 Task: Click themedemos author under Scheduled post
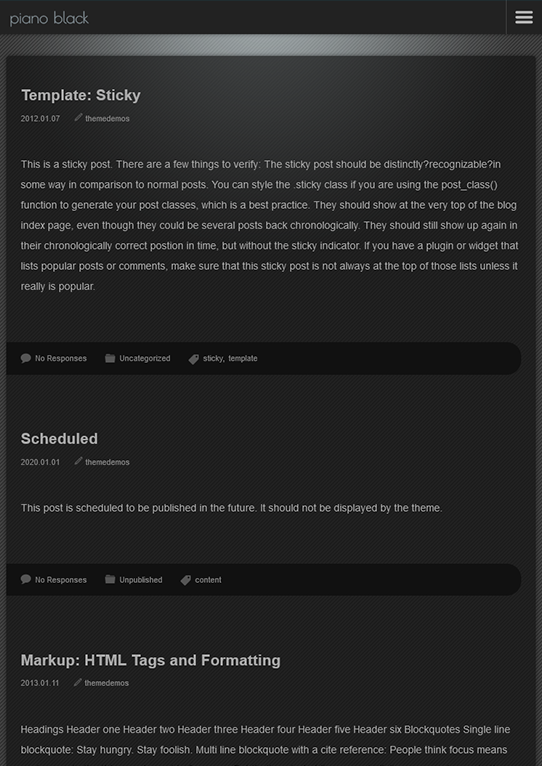[108, 462]
